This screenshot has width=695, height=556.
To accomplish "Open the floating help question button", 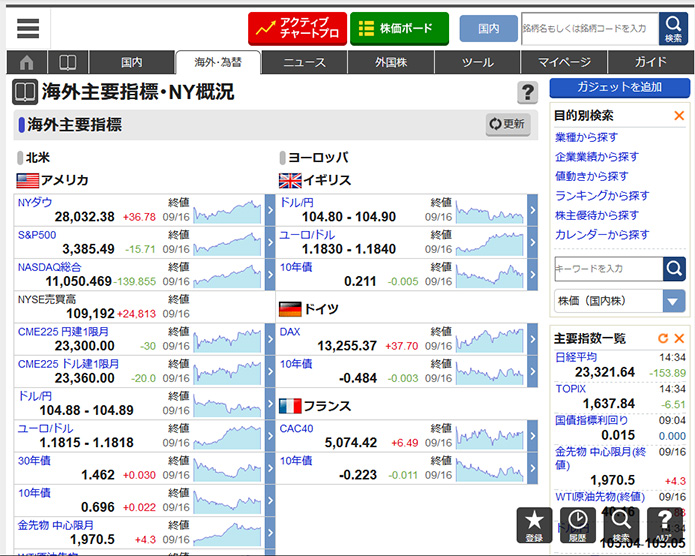I will pyautogui.click(x=664, y=525).
